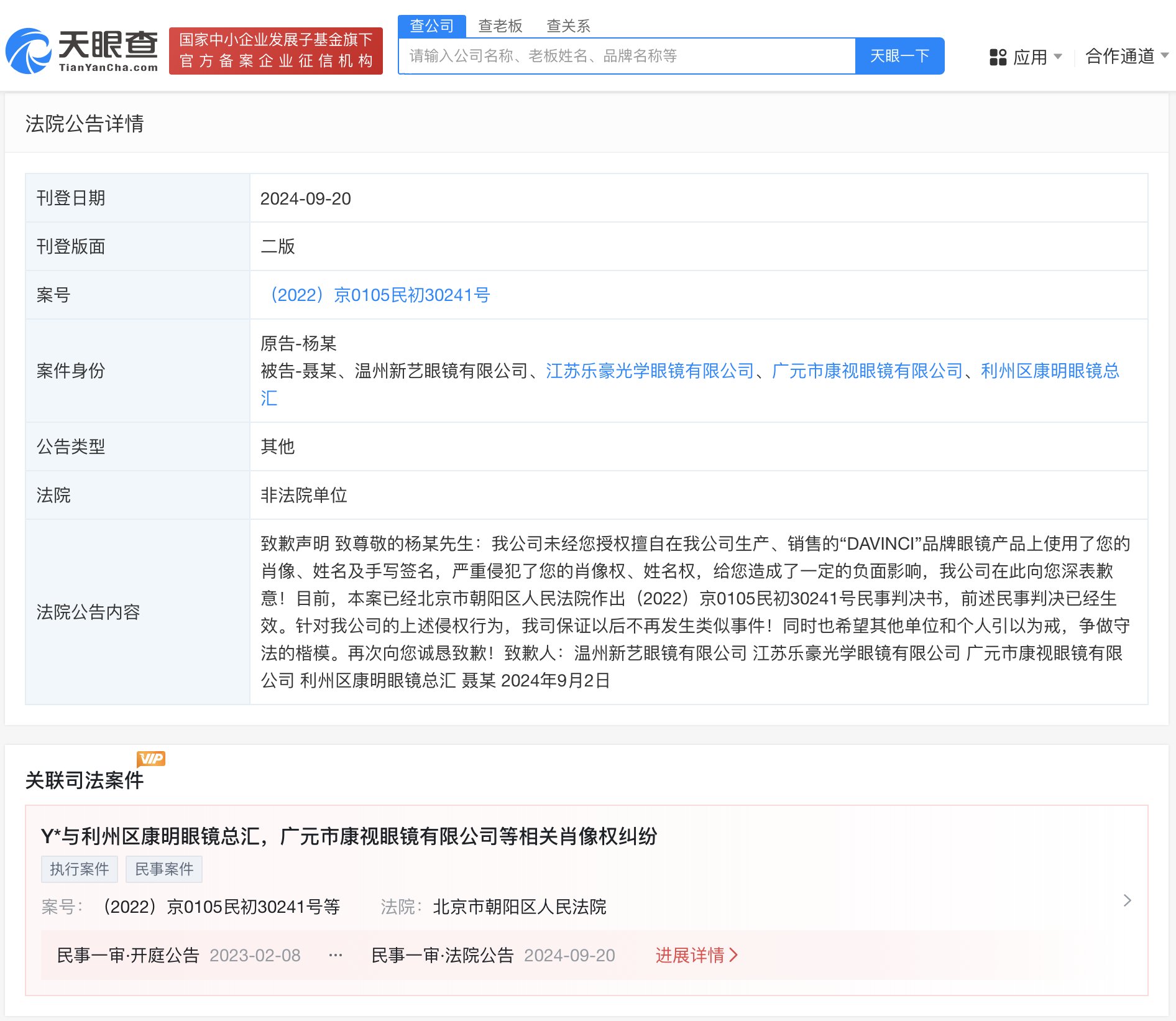Open 利州区康明眼镜总汇 company link
This screenshot has width=1176, height=1021.
(1049, 371)
